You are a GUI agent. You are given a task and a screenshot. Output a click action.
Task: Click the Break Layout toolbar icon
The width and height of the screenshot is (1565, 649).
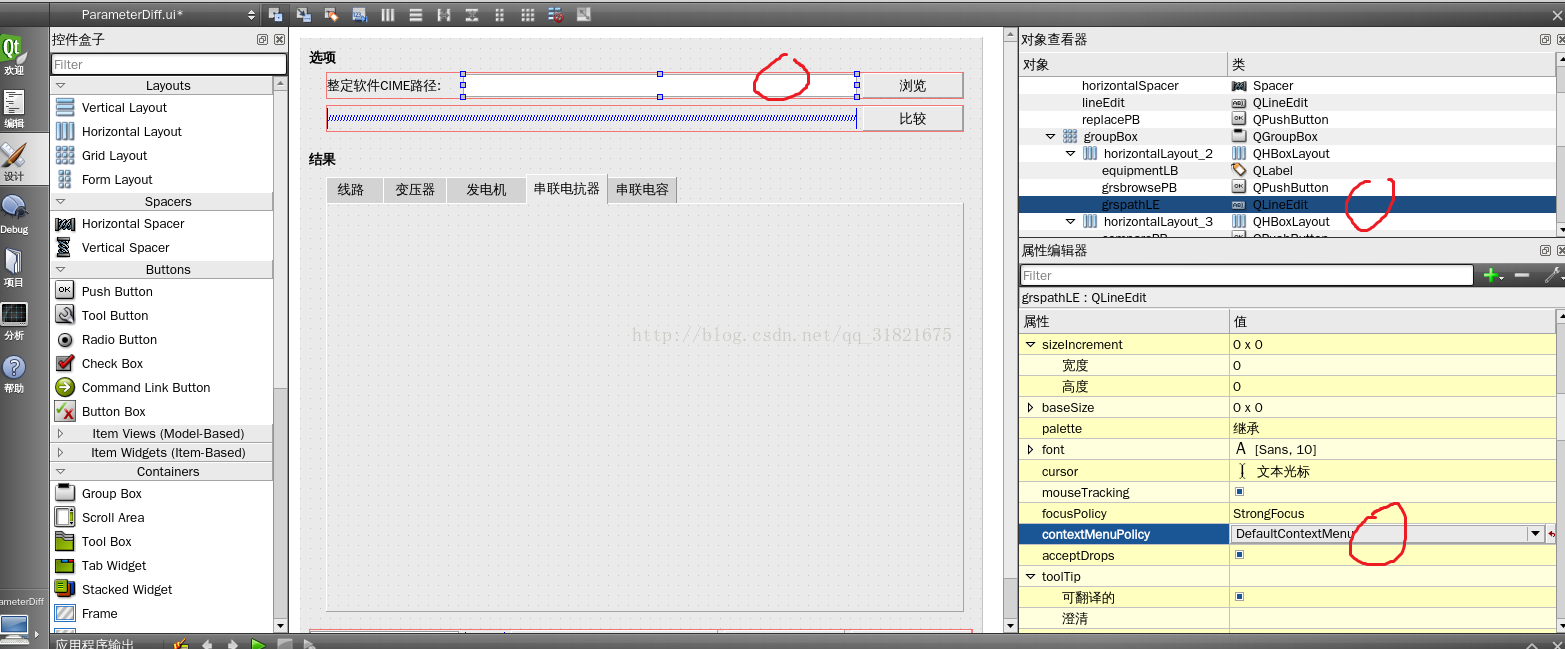point(555,15)
